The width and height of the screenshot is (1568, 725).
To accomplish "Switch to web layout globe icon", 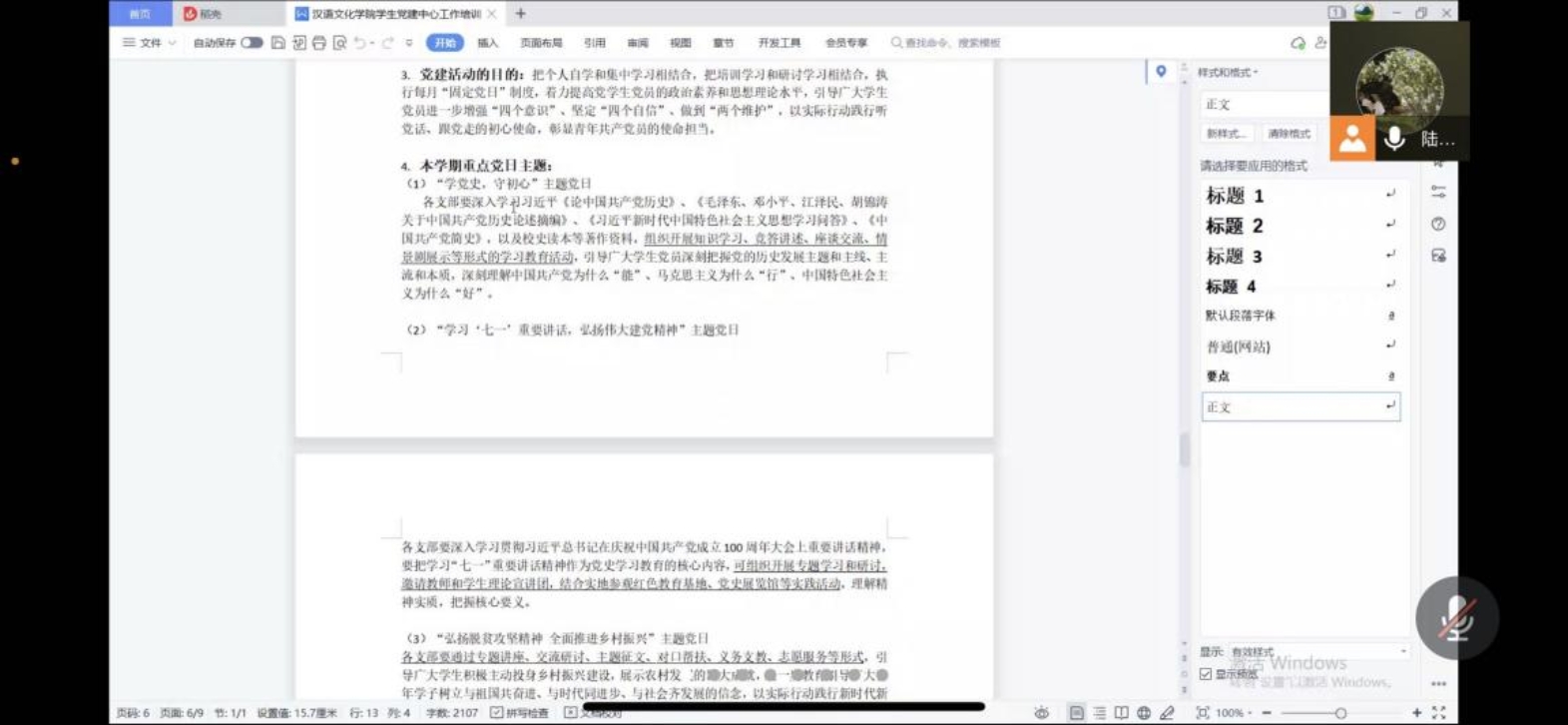I will [x=1144, y=713].
